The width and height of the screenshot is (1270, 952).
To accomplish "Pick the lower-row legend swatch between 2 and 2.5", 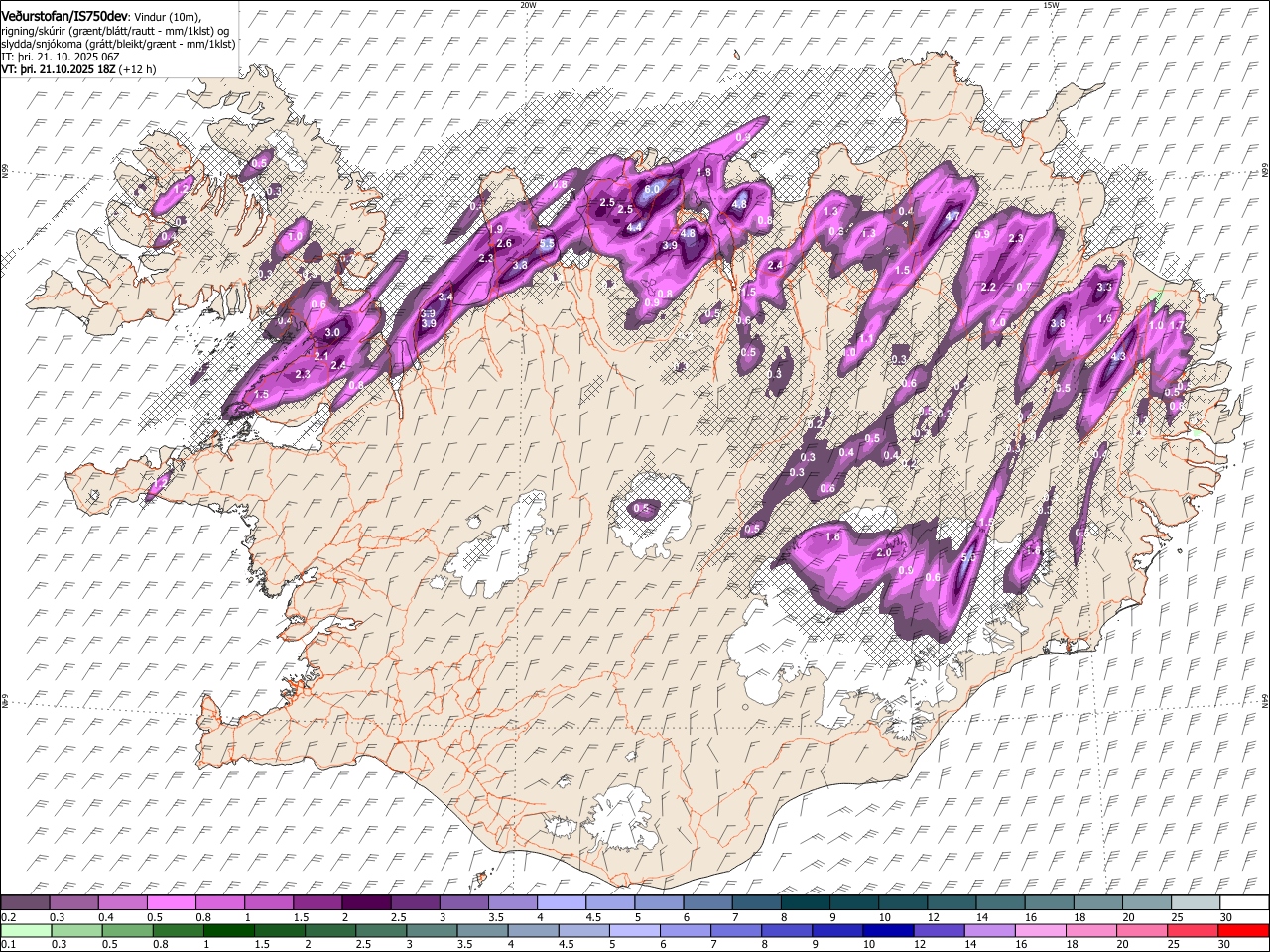I will pyautogui.click(x=330, y=930).
